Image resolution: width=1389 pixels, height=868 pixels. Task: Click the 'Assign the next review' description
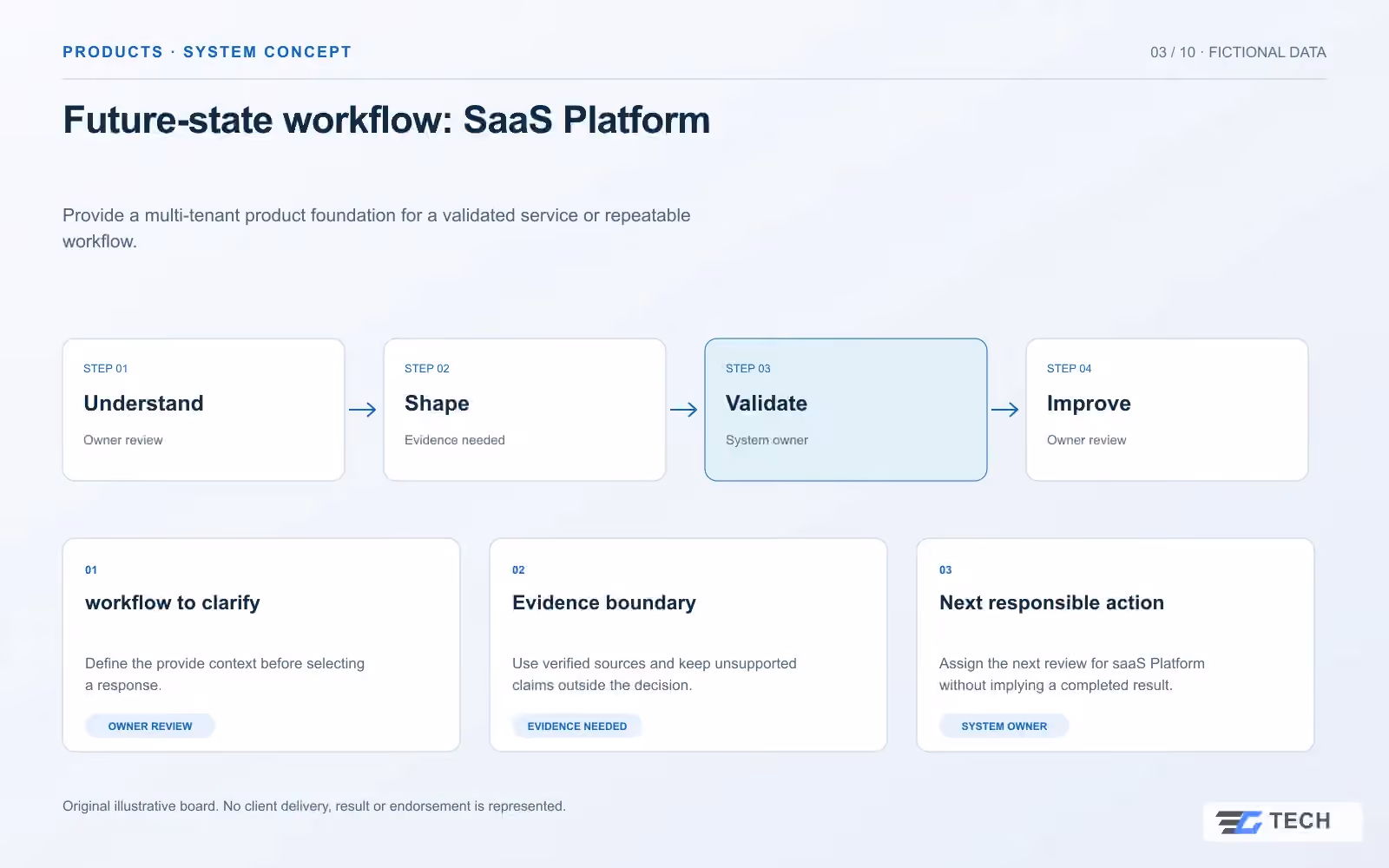pos(1072,674)
